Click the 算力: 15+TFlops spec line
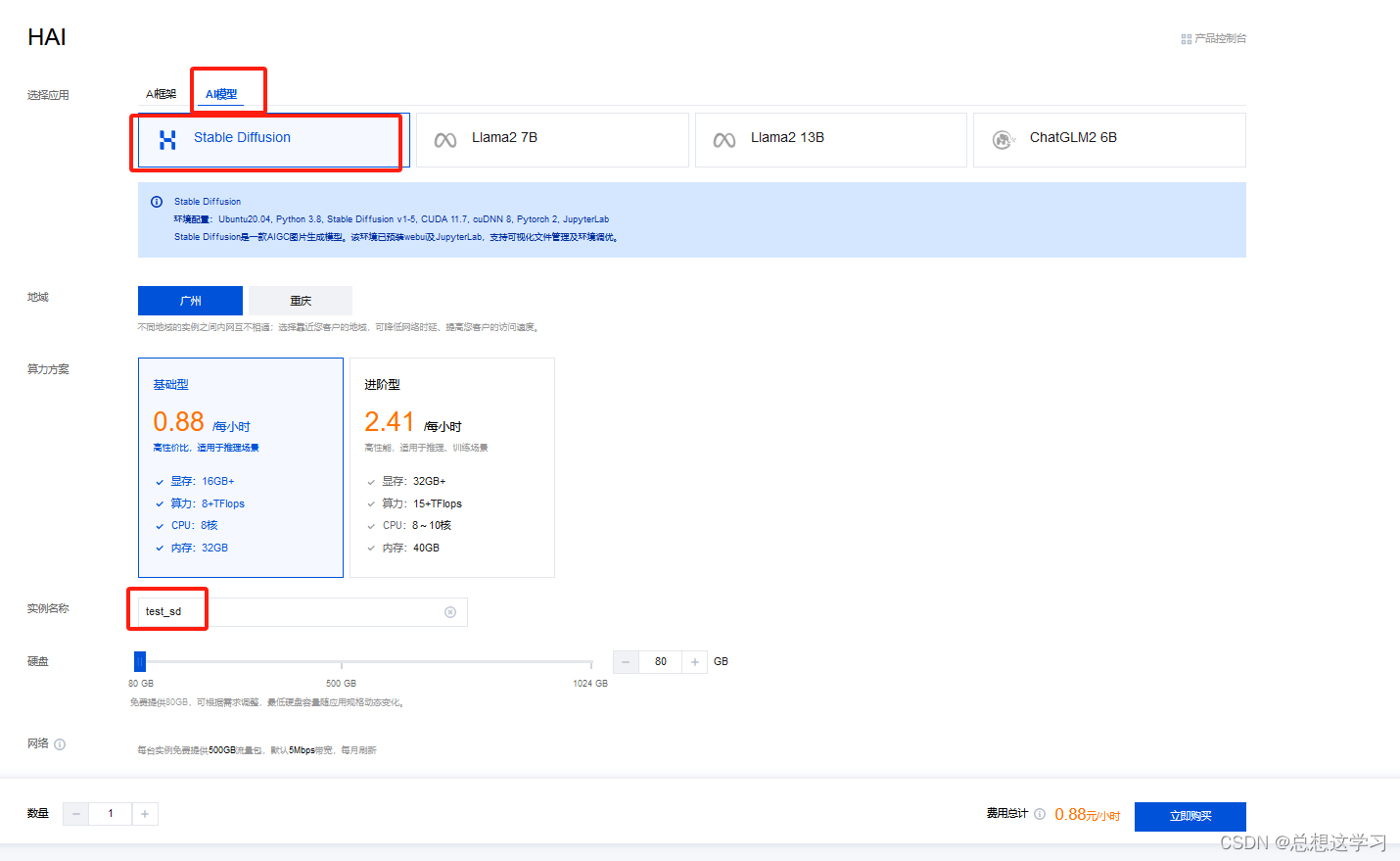Image resolution: width=1400 pixels, height=861 pixels. click(x=422, y=503)
